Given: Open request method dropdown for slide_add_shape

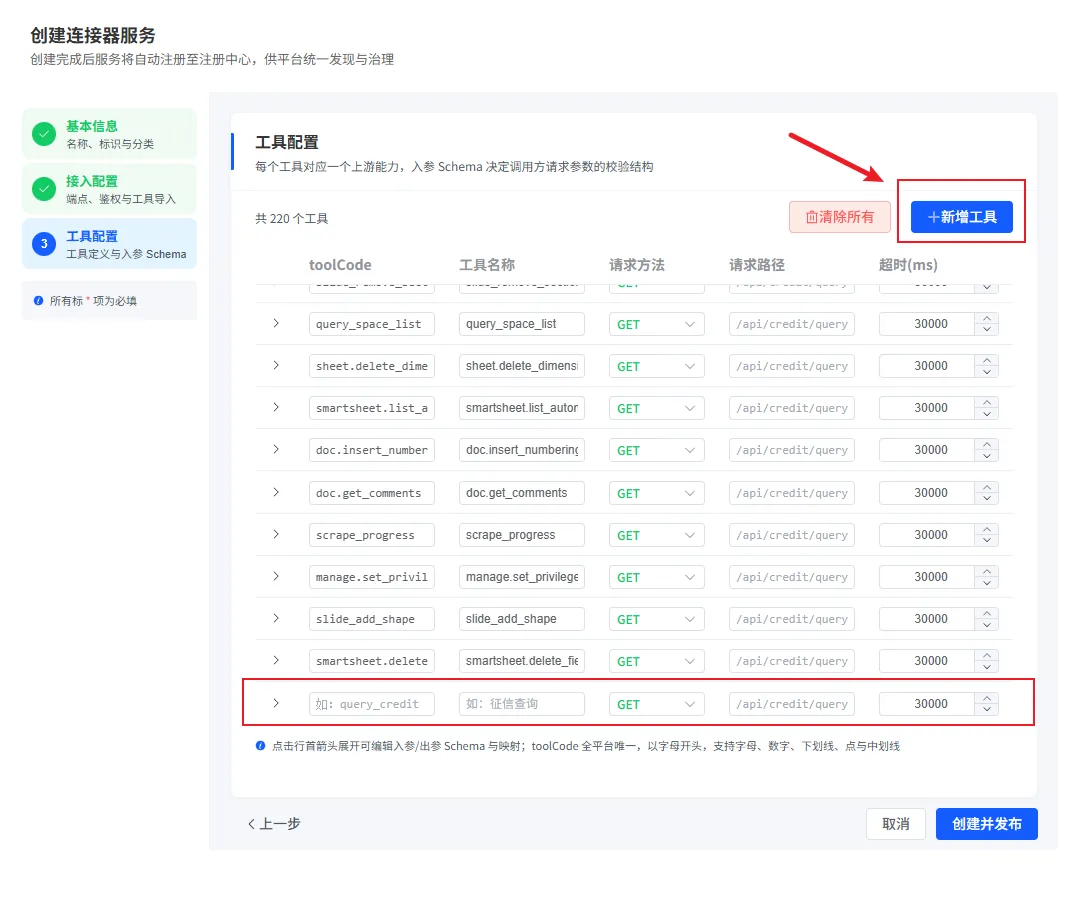Looking at the screenshot, I should pos(656,619).
